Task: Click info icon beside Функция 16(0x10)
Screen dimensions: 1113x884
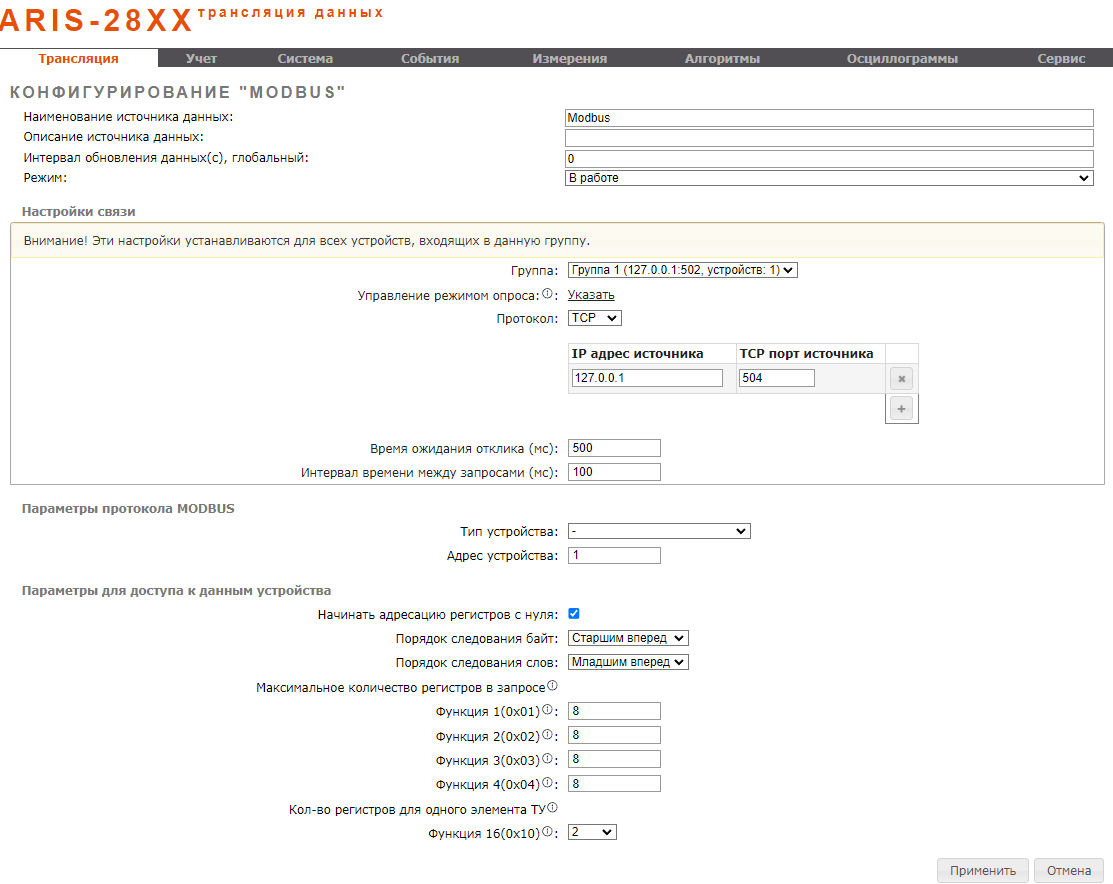Action: click(x=547, y=832)
